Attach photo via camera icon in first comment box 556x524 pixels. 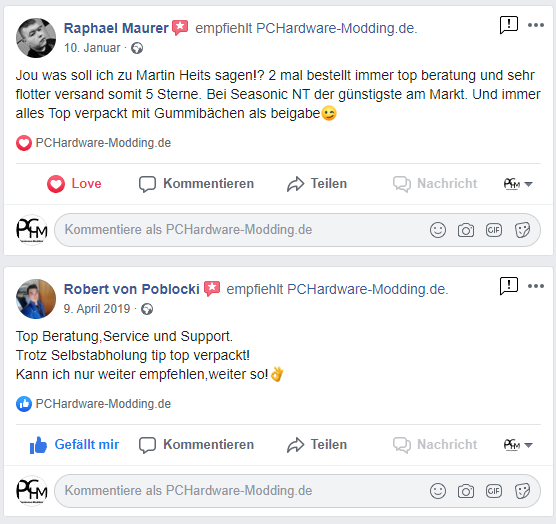(x=466, y=230)
